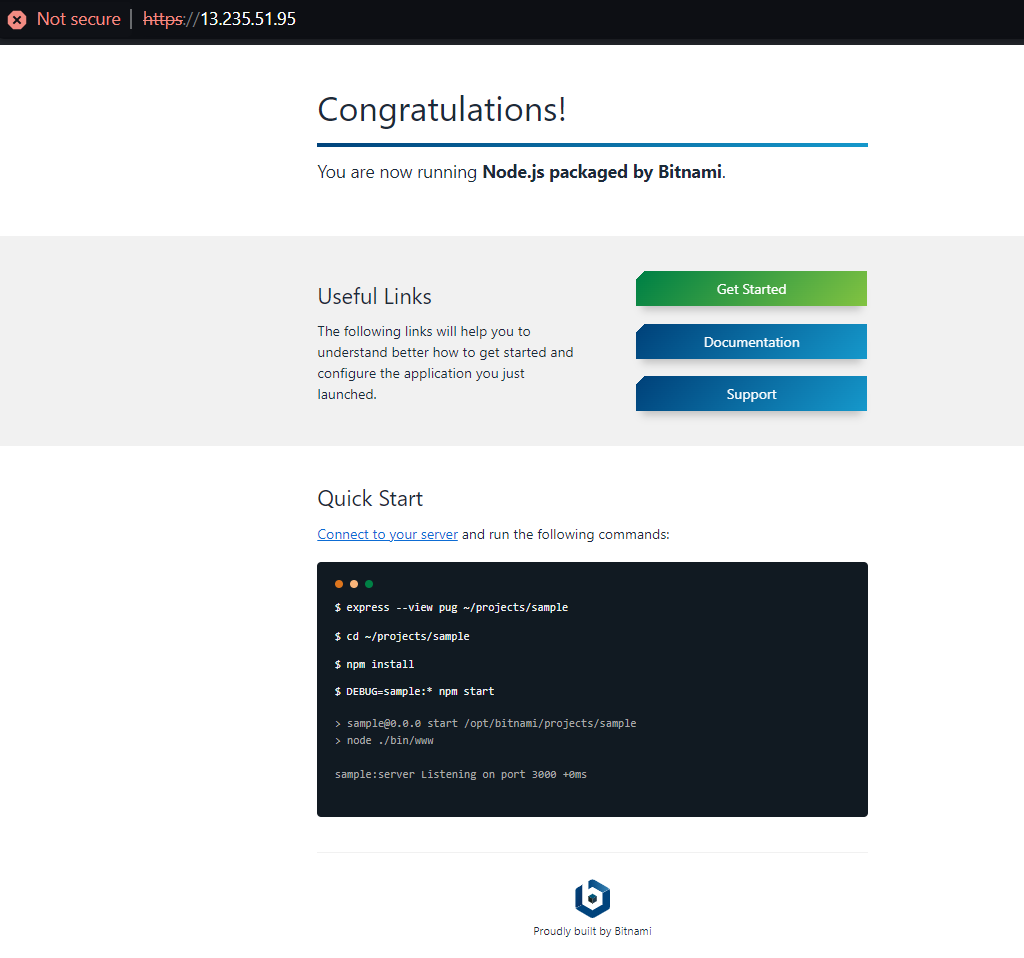1024x958 pixels.
Task: Click the Bitnami logo in footer
Action: point(592,898)
